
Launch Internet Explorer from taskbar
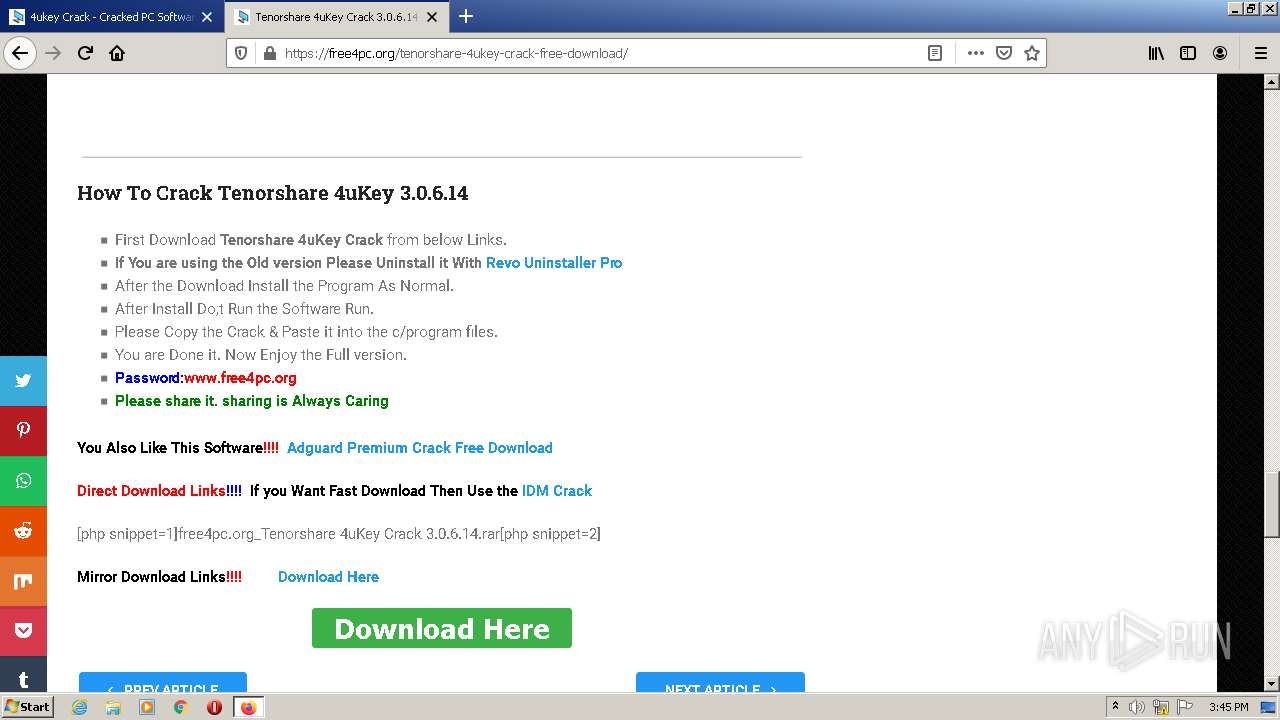80,707
